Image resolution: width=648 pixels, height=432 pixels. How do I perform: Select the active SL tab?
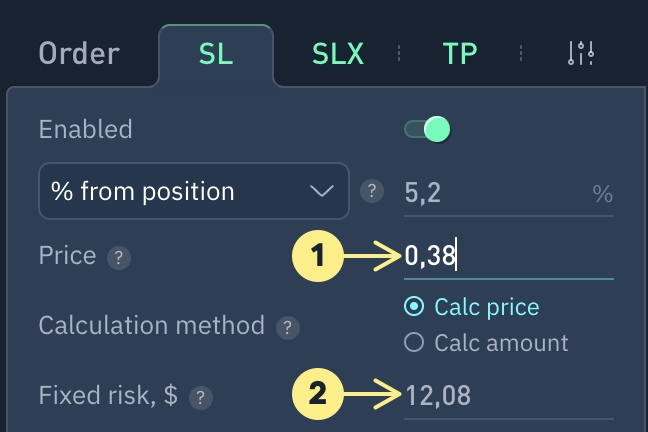point(215,53)
